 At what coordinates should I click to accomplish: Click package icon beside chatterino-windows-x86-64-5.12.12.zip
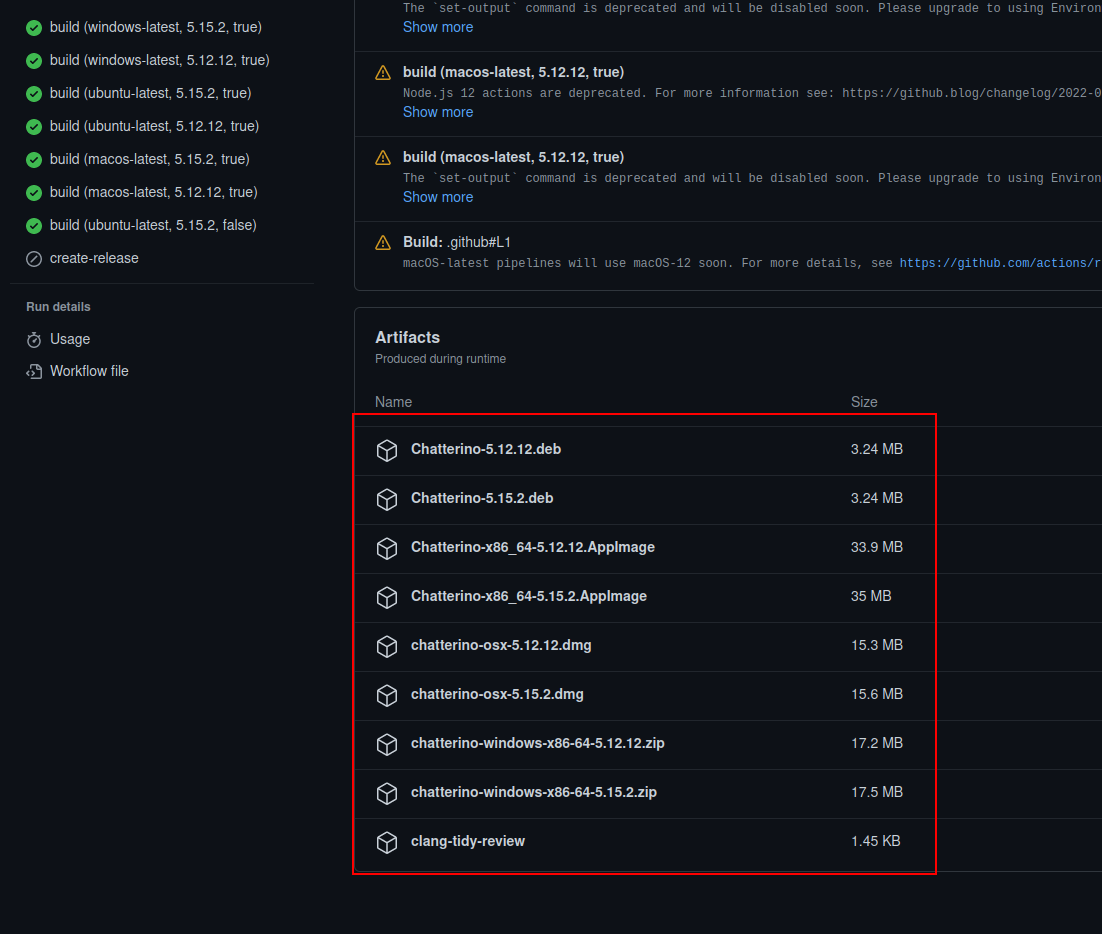[x=387, y=744]
